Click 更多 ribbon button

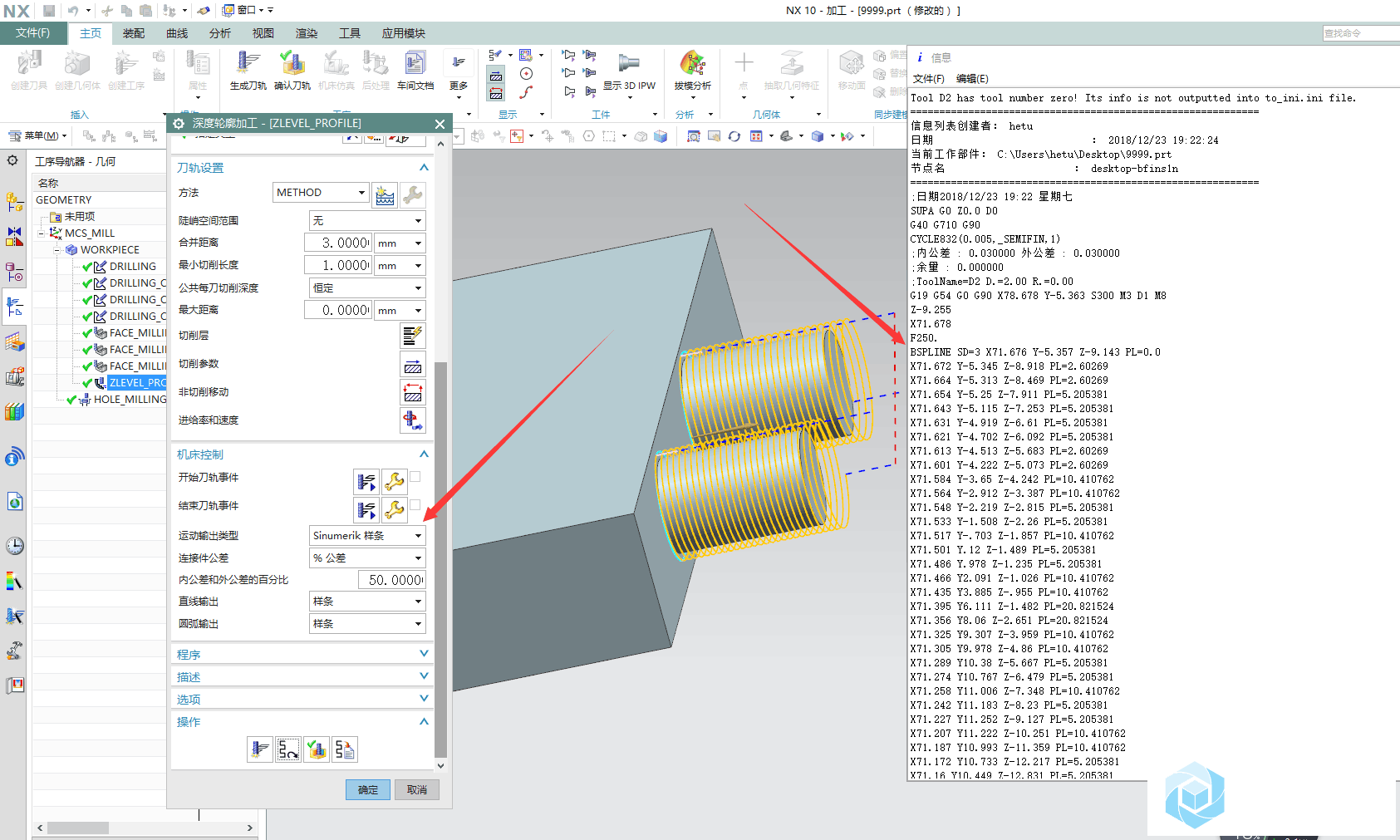tap(459, 73)
